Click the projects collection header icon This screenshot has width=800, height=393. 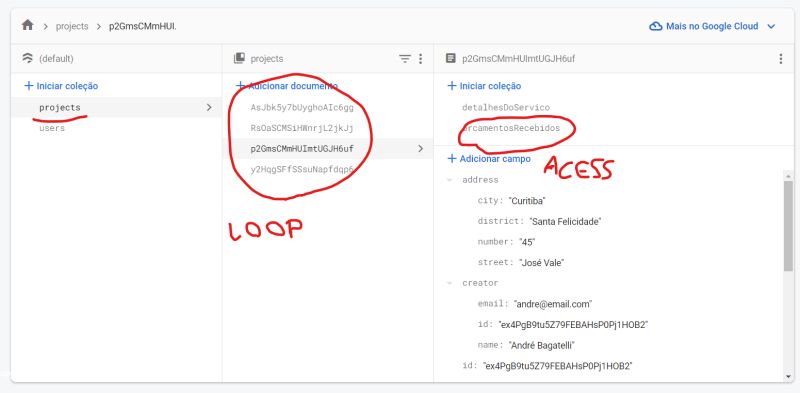(x=239, y=58)
